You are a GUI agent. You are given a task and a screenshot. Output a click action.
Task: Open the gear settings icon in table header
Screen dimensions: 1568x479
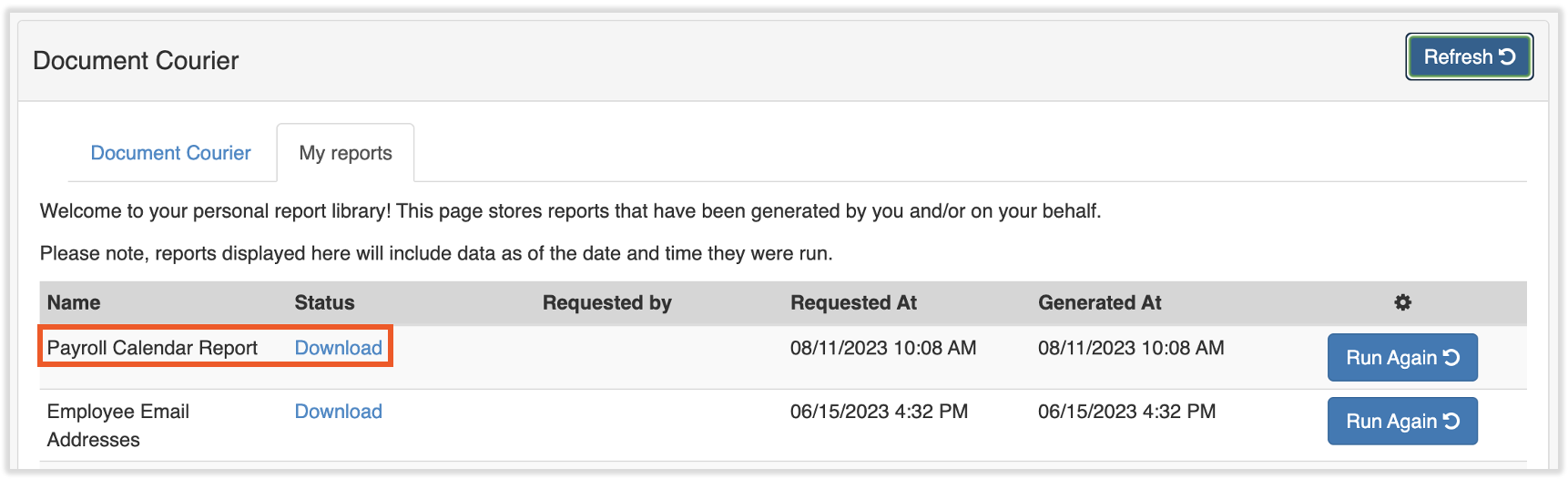pos(1402,302)
